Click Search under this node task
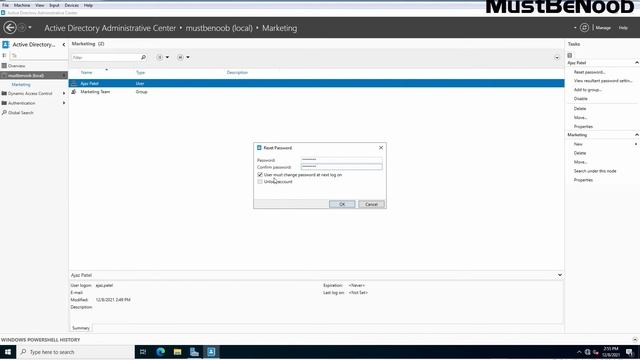The image size is (640, 360). (x=595, y=171)
